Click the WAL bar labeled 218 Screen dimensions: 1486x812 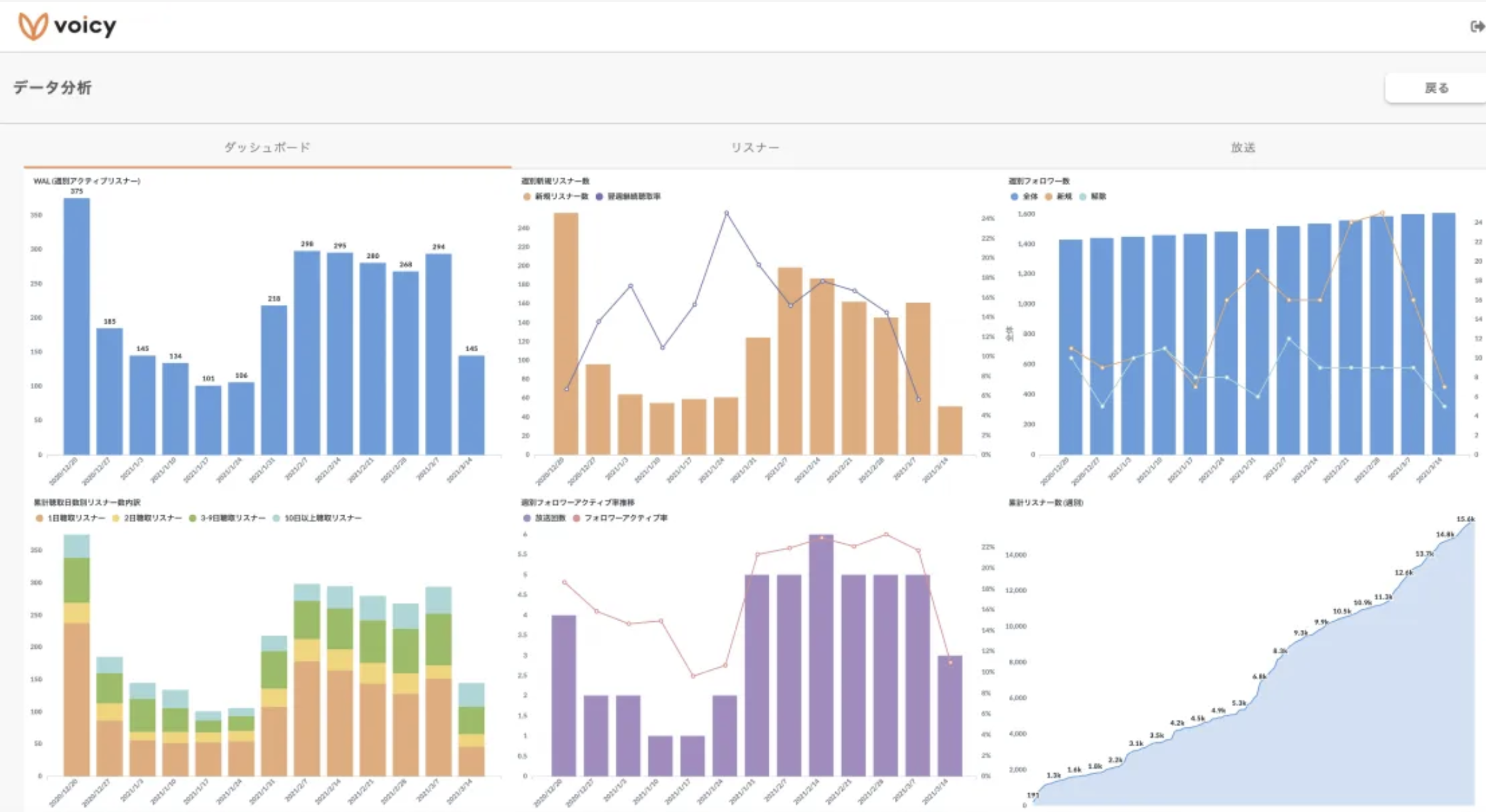(x=274, y=380)
